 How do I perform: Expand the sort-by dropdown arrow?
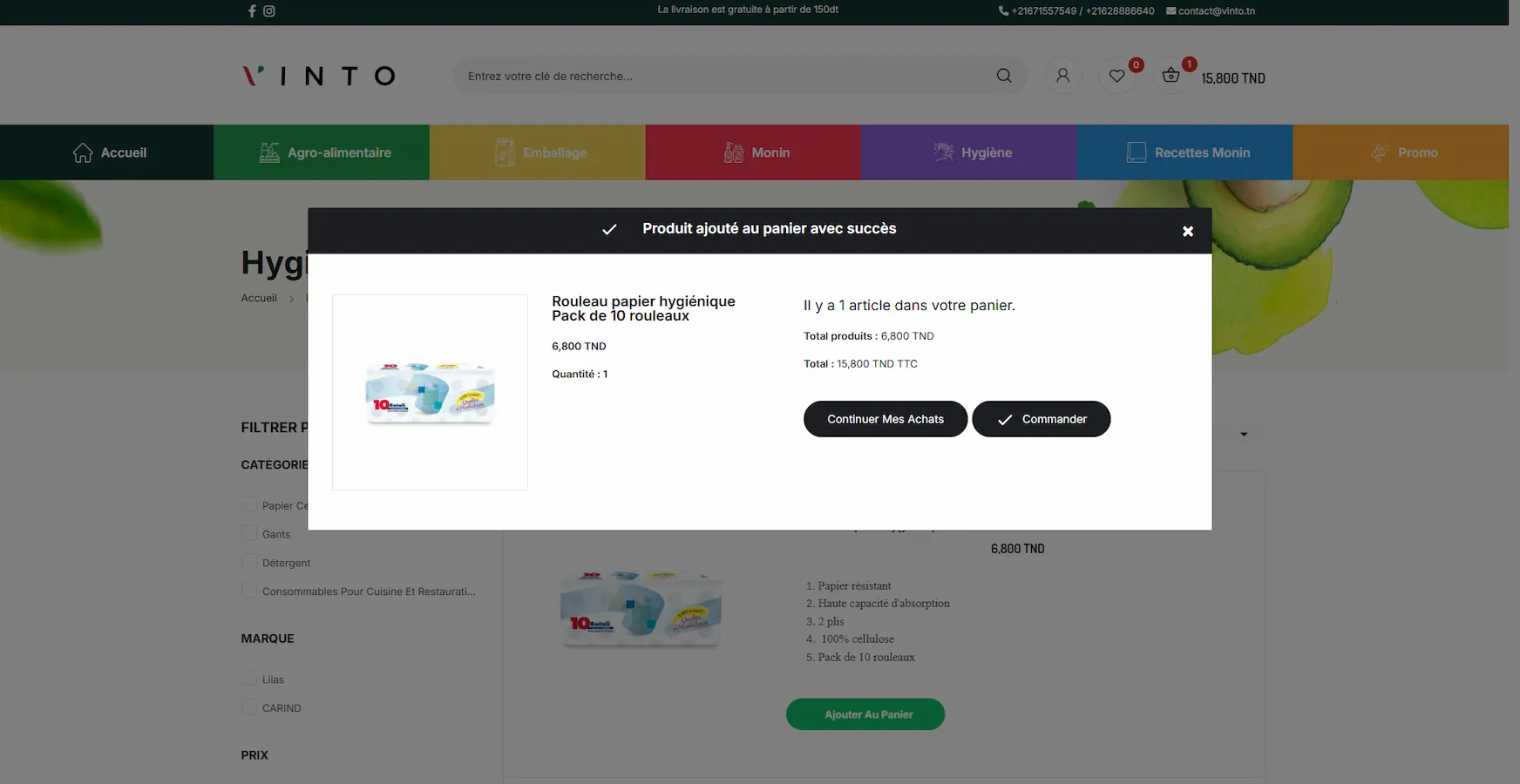point(1244,434)
